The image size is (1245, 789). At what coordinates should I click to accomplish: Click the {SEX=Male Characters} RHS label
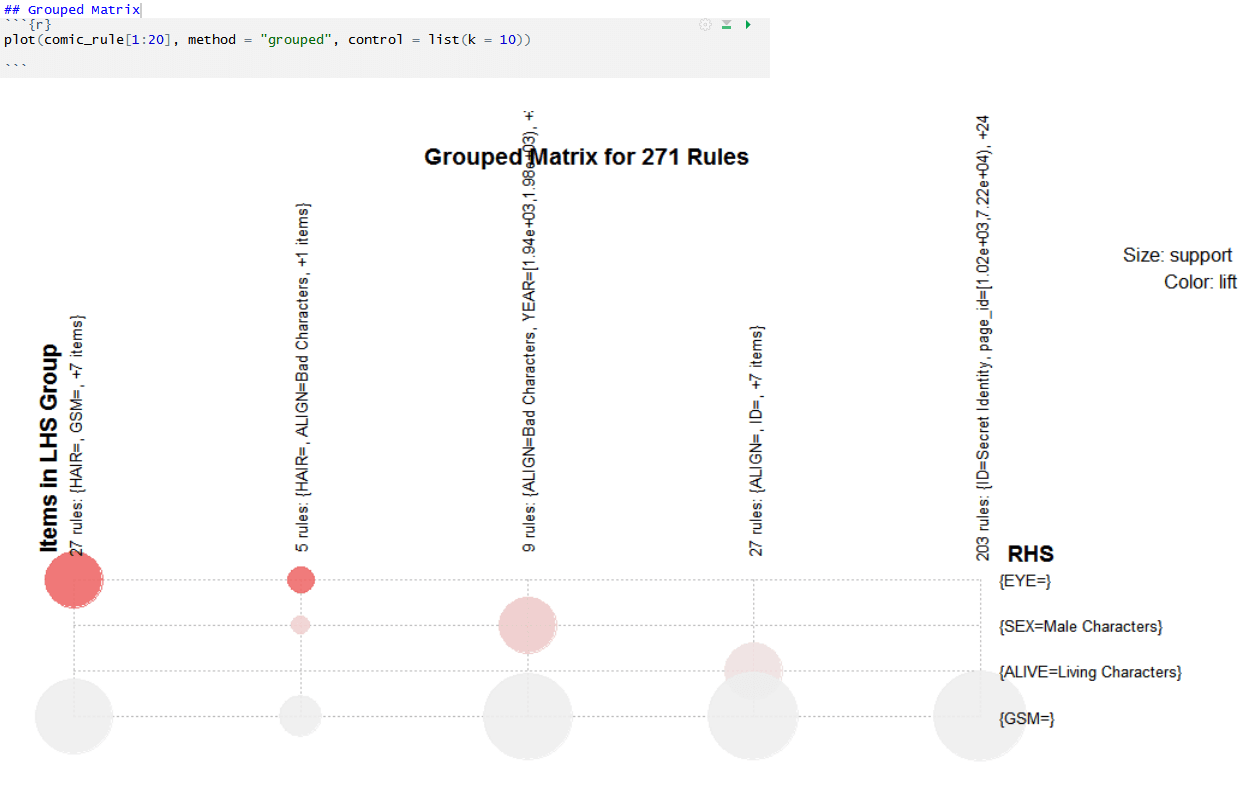click(1080, 626)
